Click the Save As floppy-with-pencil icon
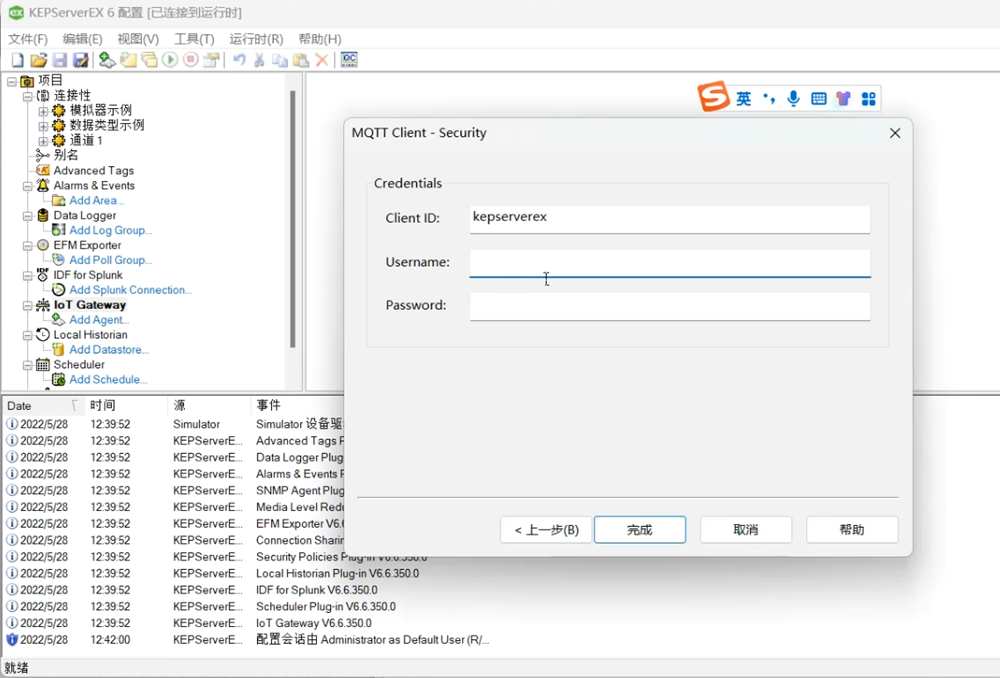 [x=81, y=60]
